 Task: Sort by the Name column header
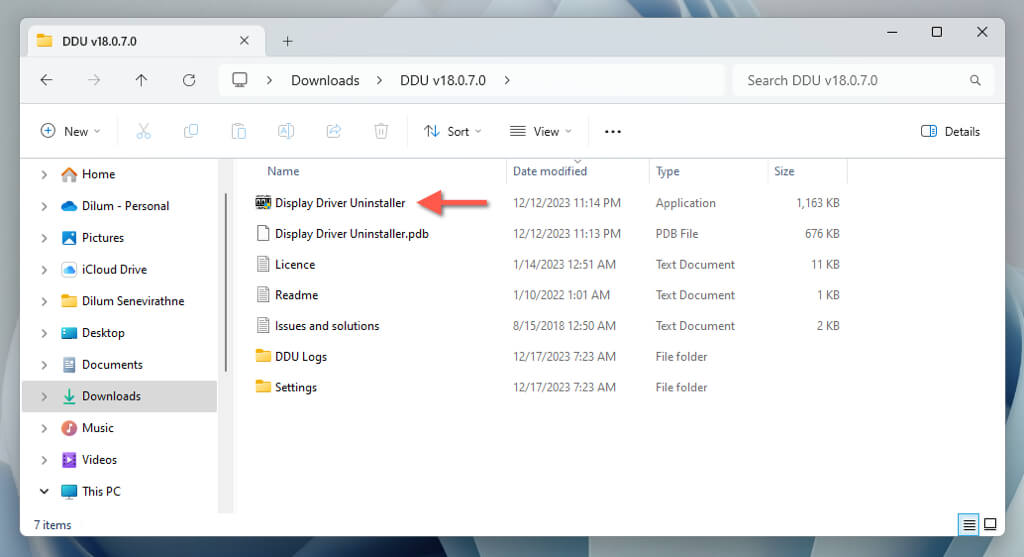point(283,171)
